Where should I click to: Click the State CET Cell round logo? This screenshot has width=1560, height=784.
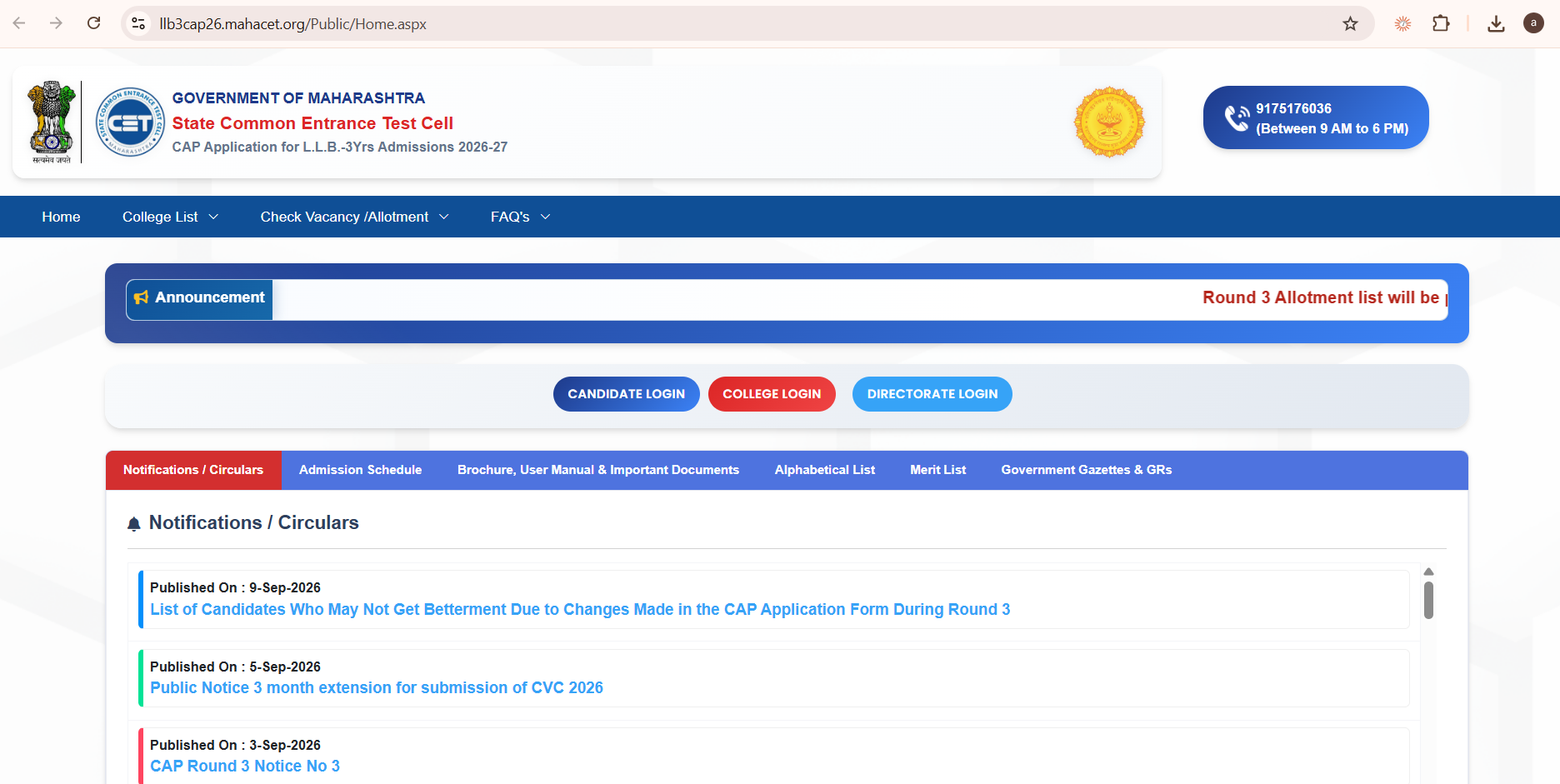pyautogui.click(x=129, y=122)
